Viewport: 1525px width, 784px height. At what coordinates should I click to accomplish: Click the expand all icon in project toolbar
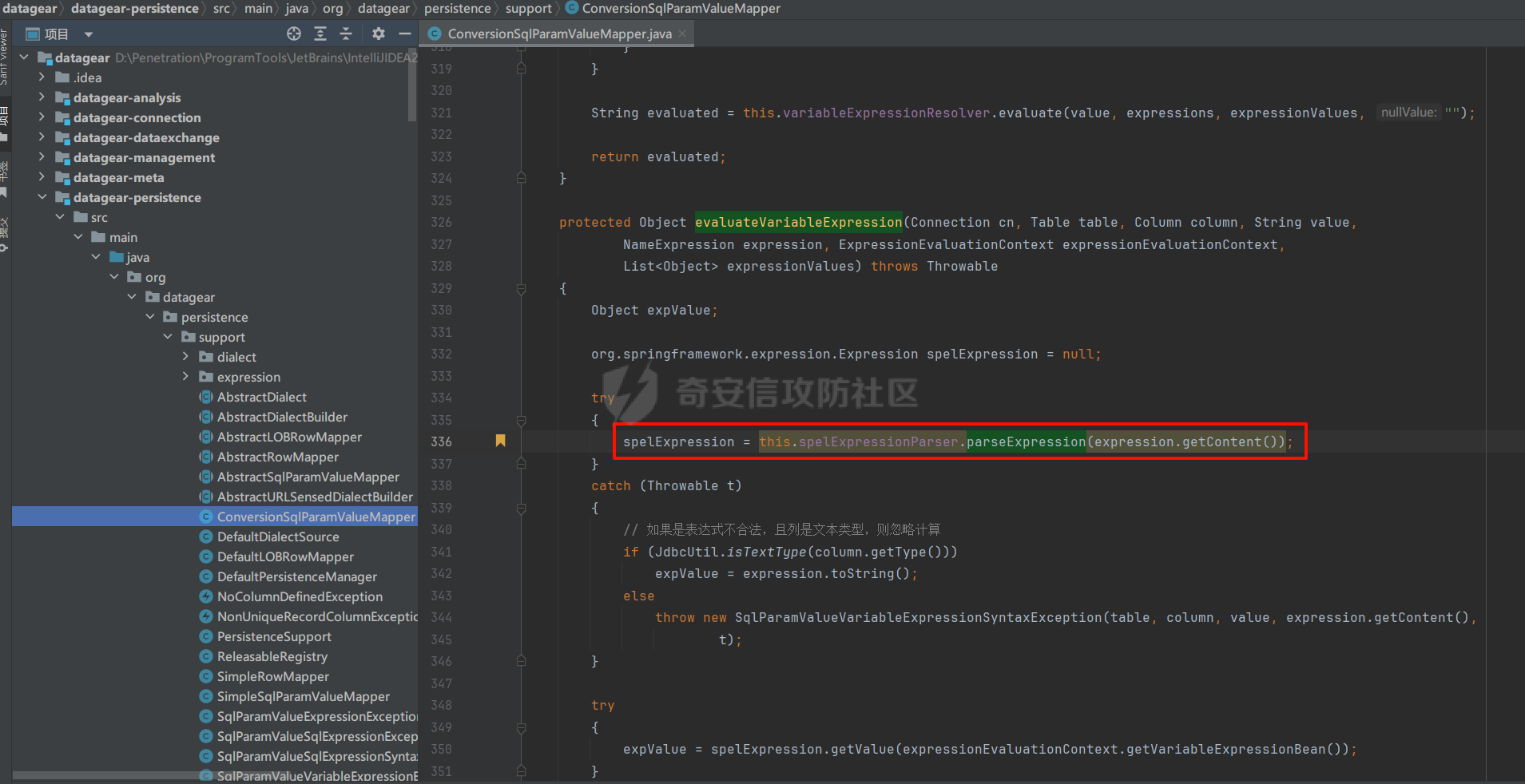[x=320, y=34]
